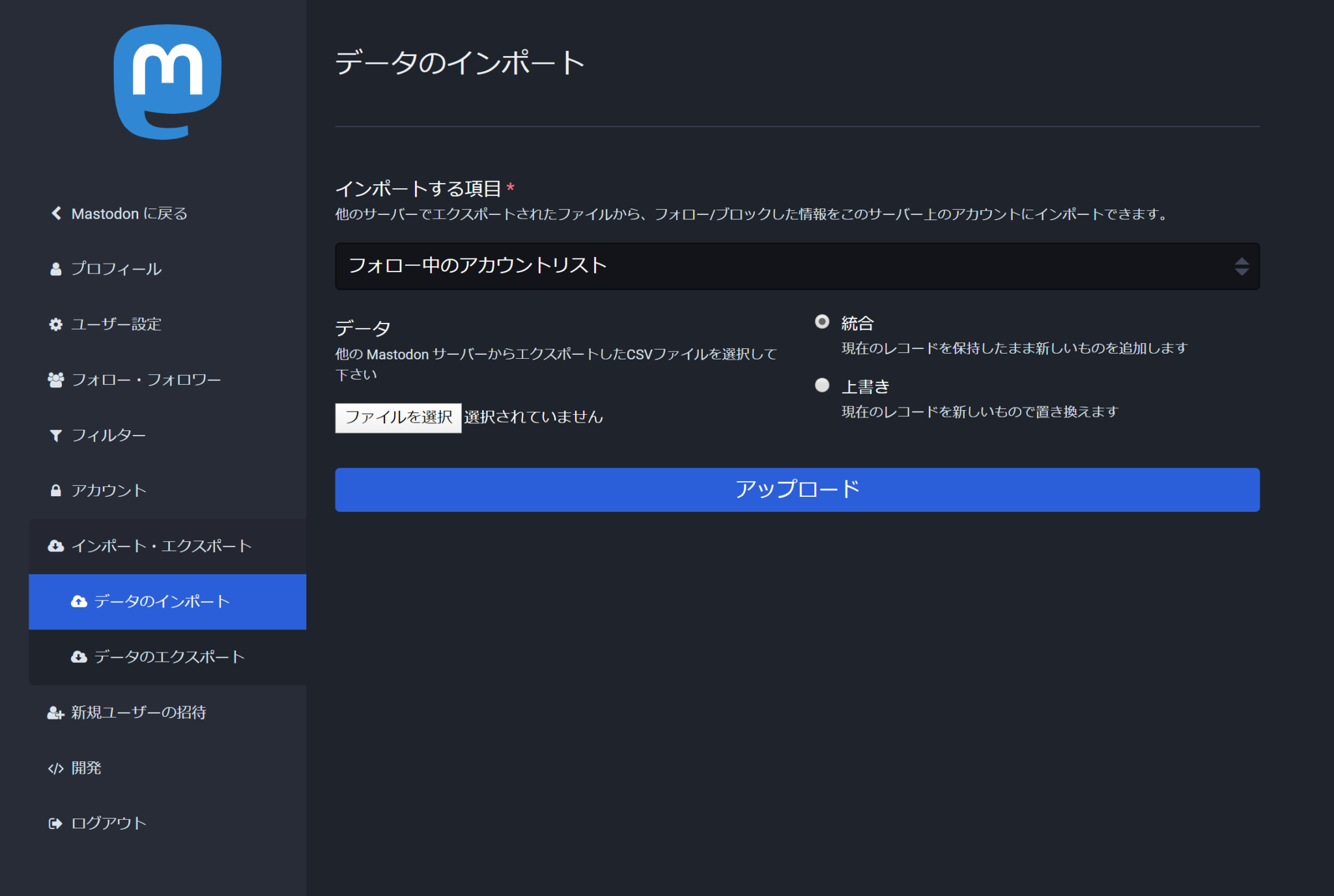Select the filter funnel icon

pyautogui.click(x=55, y=434)
